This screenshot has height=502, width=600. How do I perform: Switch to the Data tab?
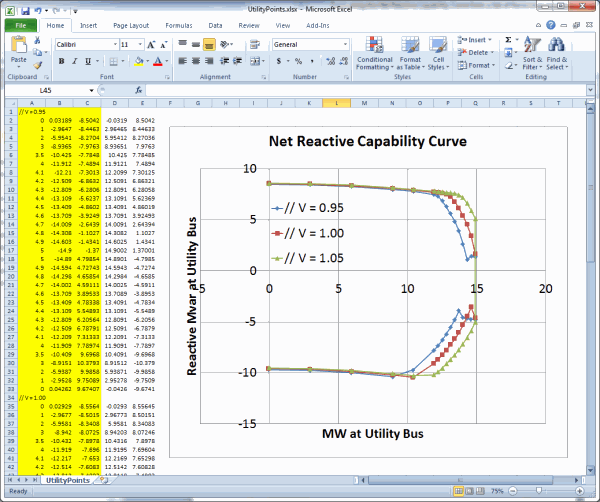point(215,25)
